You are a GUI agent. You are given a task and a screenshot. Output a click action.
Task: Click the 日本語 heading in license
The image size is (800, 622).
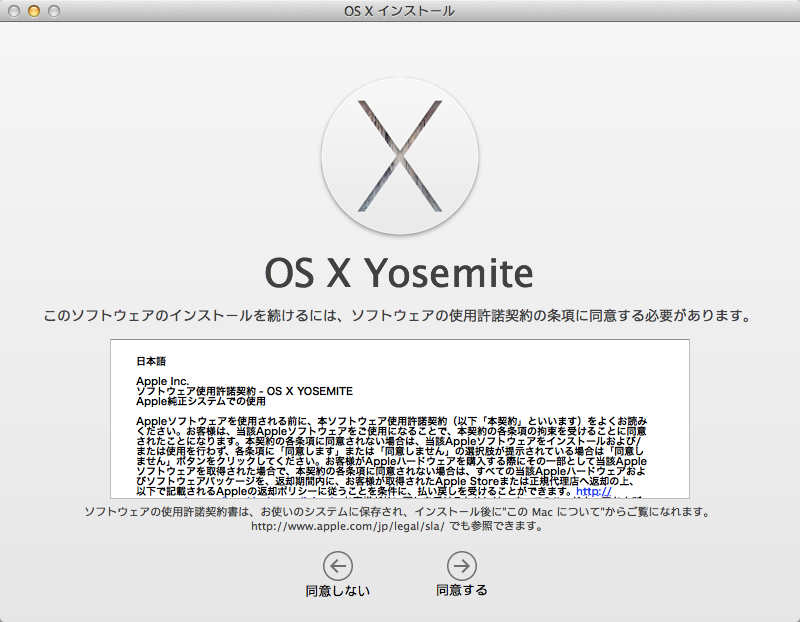click(151, 361)
